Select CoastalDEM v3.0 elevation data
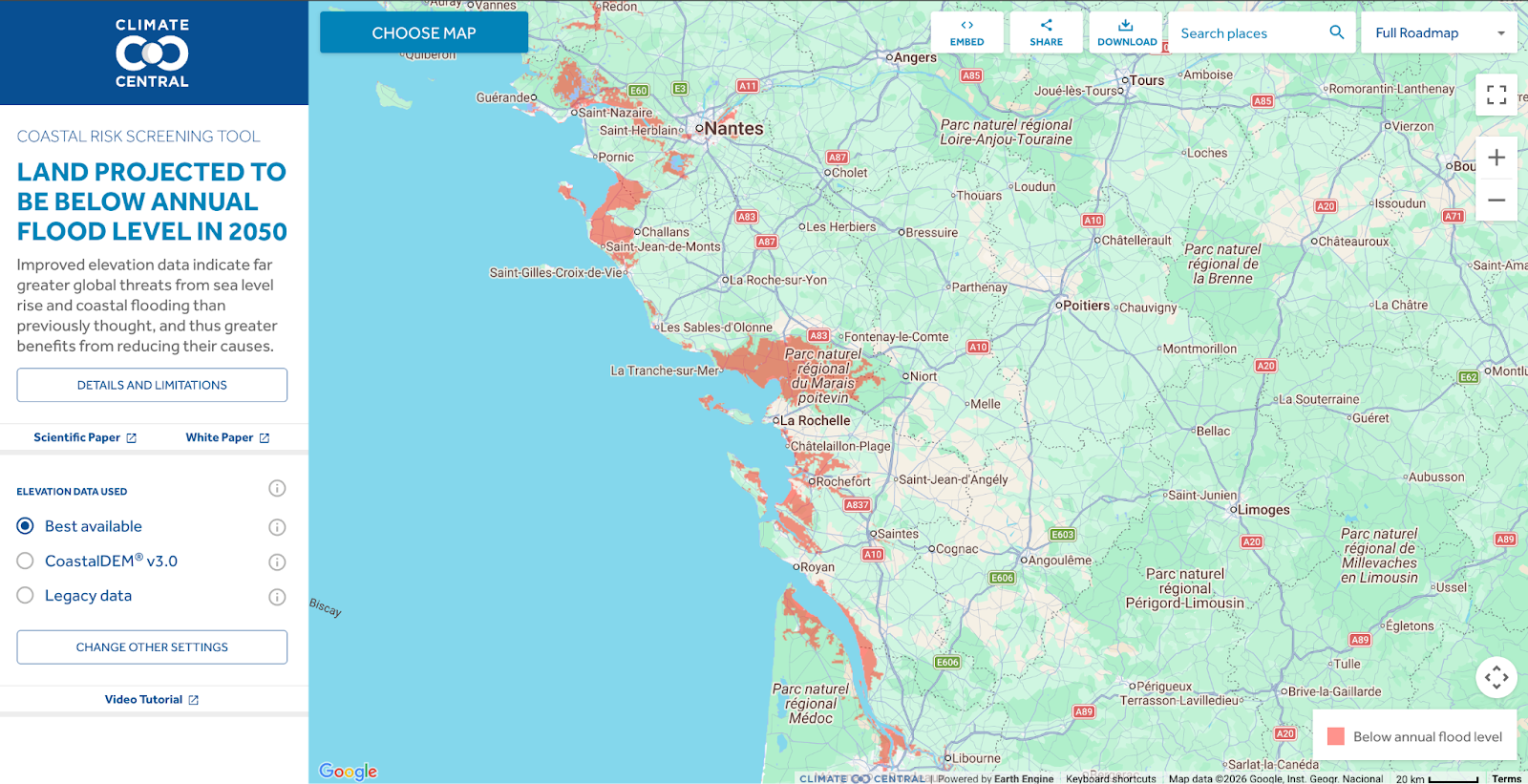This screenshot has height=784, width=1528. click(x=25, y=562)
